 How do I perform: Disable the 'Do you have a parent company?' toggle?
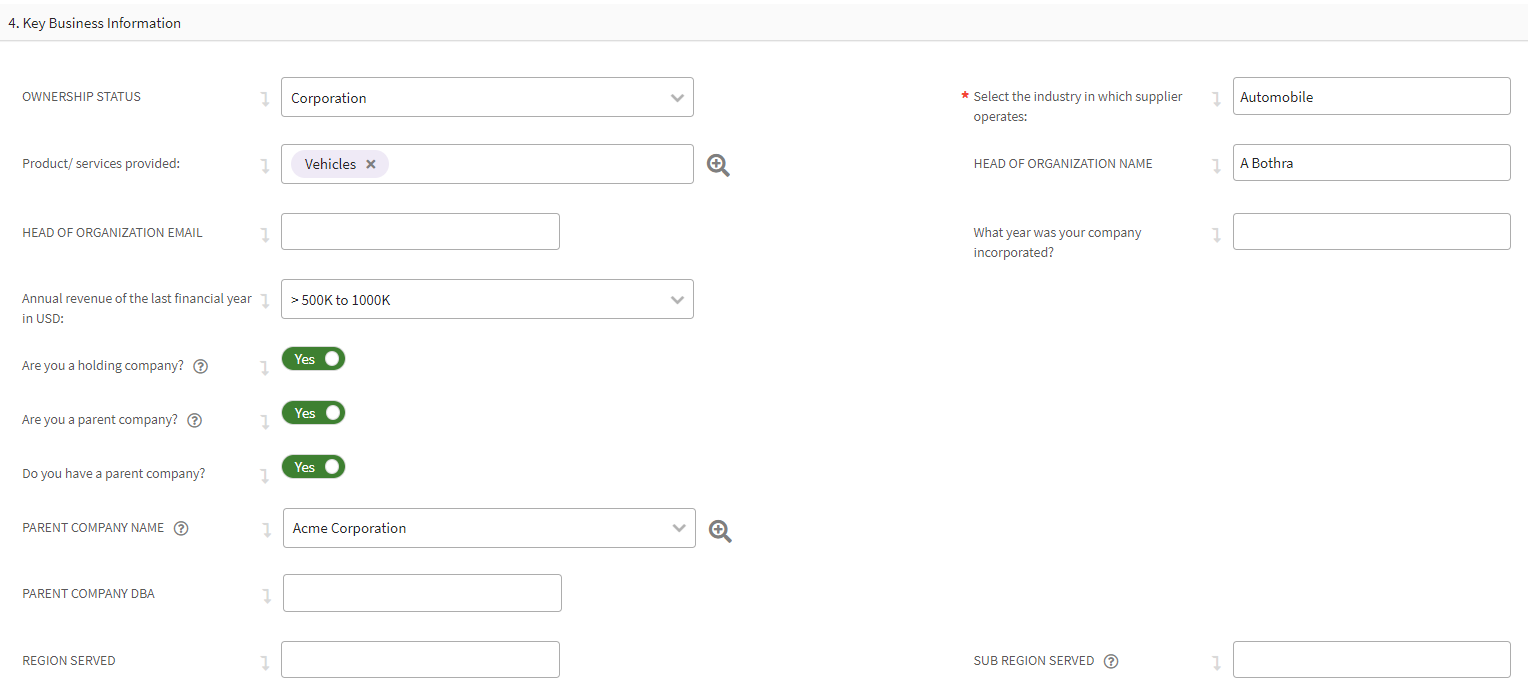313,467
